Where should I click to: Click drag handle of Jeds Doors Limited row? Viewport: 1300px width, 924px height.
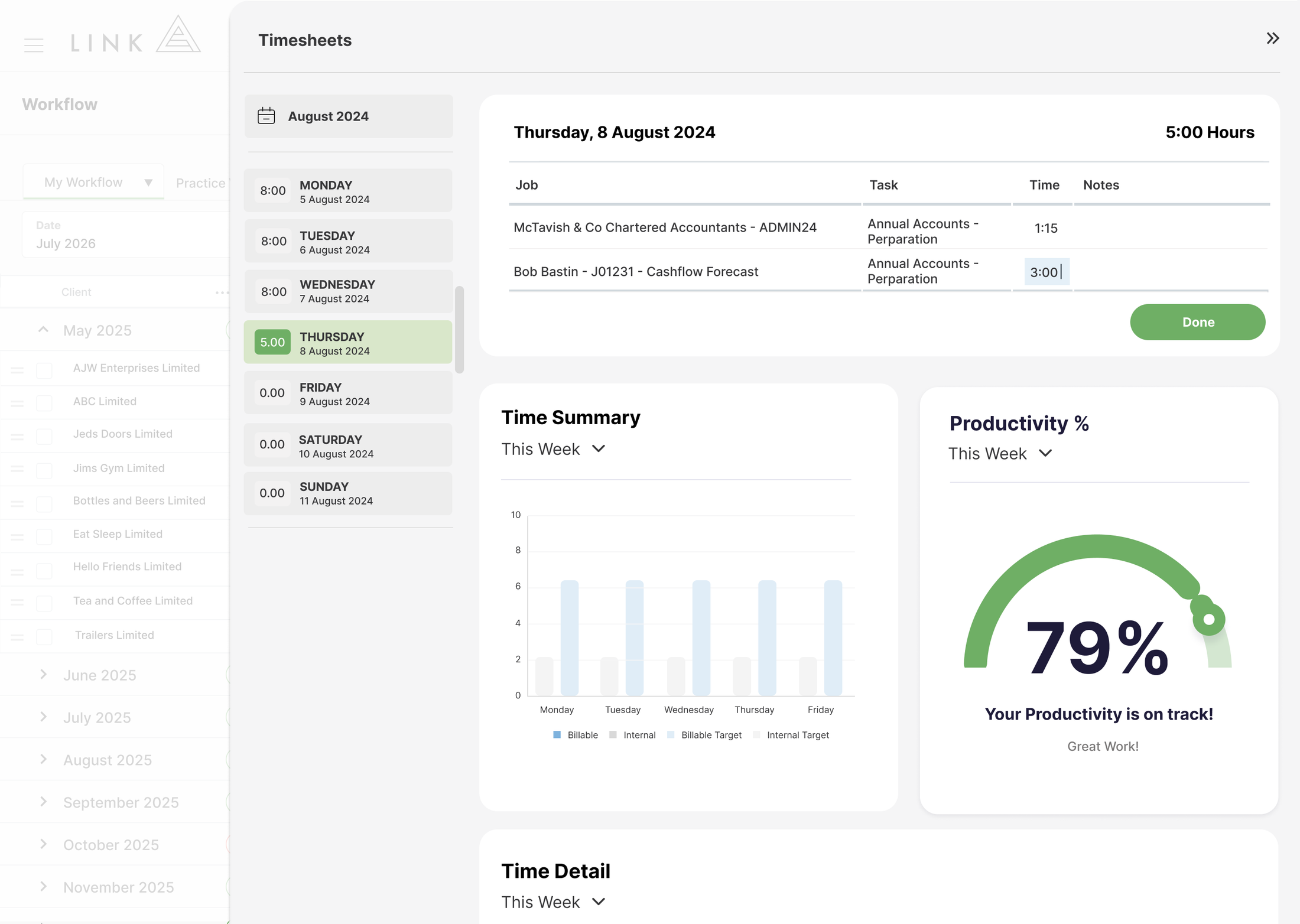17,436
